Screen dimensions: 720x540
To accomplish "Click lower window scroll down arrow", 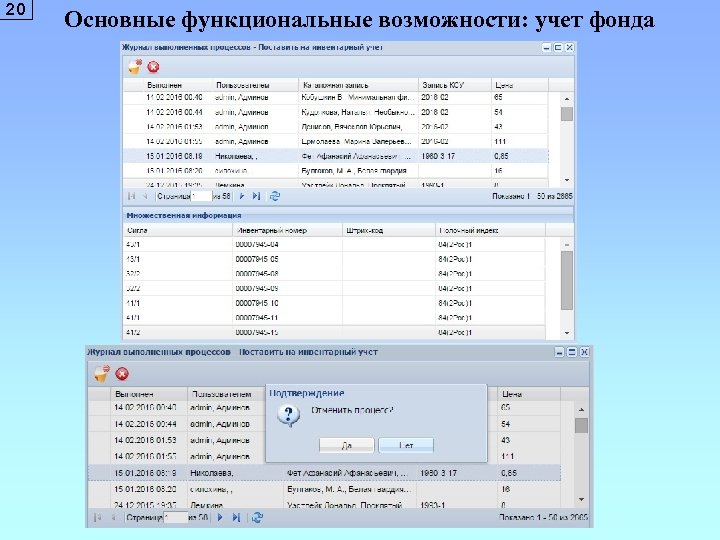I will click(581, 499).
